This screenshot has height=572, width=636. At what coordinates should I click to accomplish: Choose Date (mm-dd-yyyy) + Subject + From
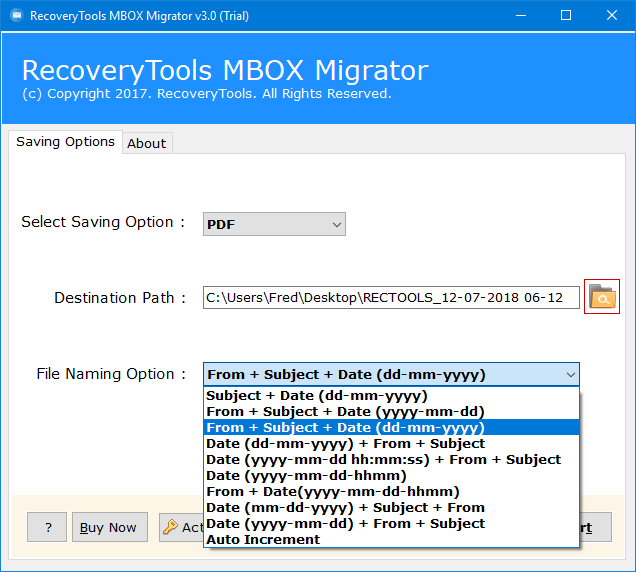pyautogui.click(x=391, y=507)
